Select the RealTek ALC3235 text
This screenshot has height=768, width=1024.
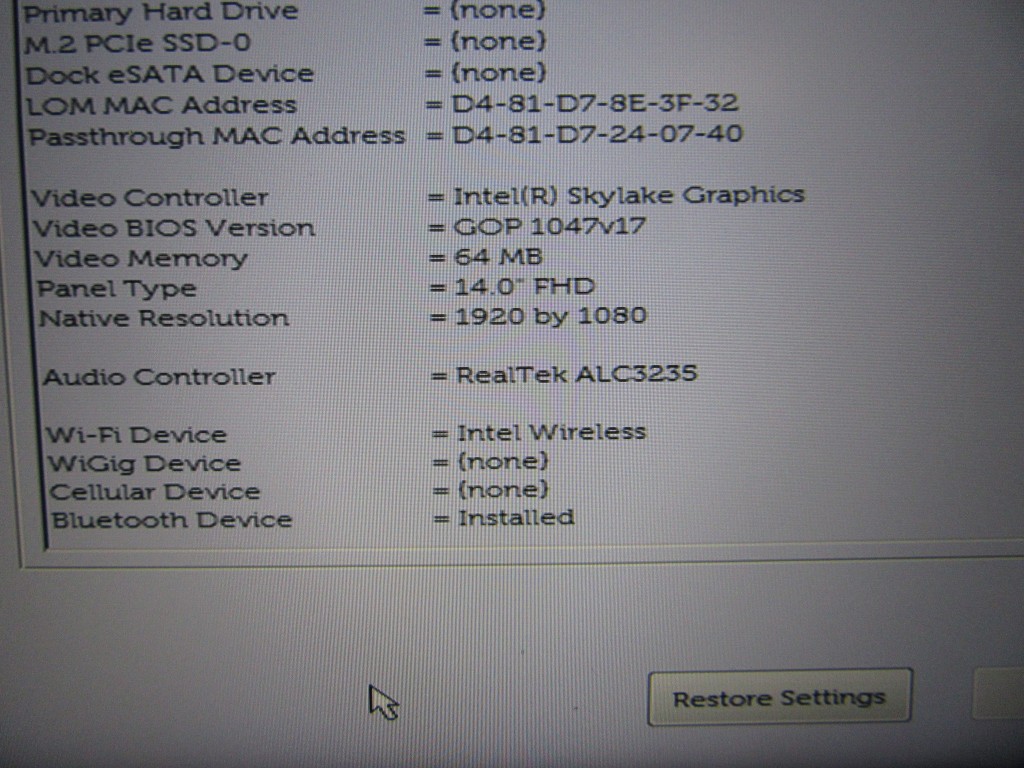(577, 374)
